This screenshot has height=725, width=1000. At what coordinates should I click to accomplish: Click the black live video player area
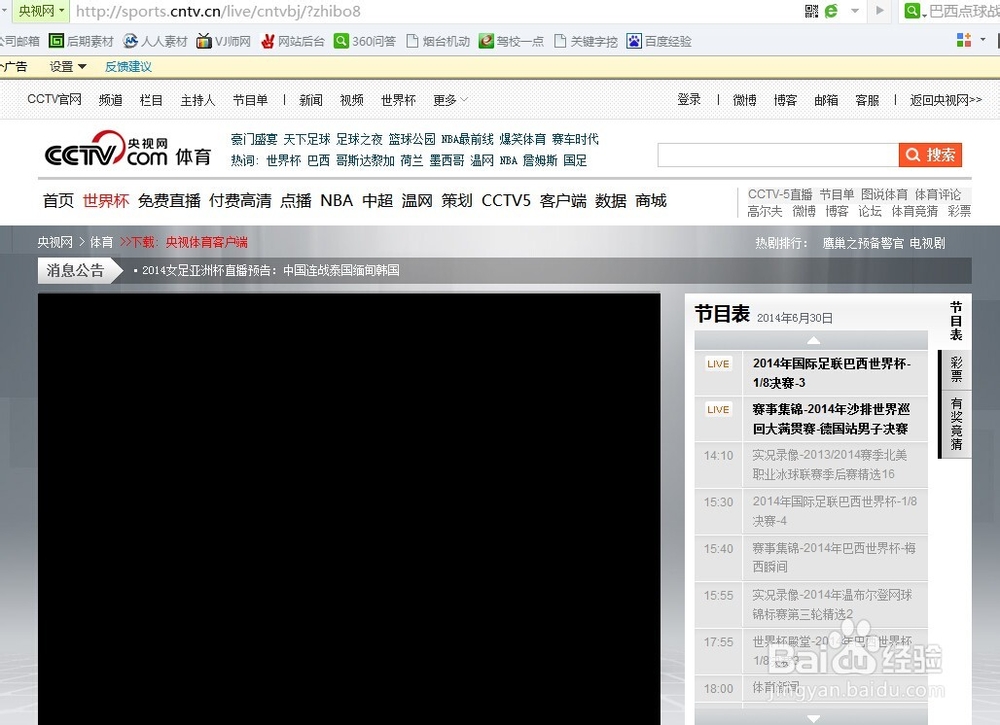click(x=349, y=509)
